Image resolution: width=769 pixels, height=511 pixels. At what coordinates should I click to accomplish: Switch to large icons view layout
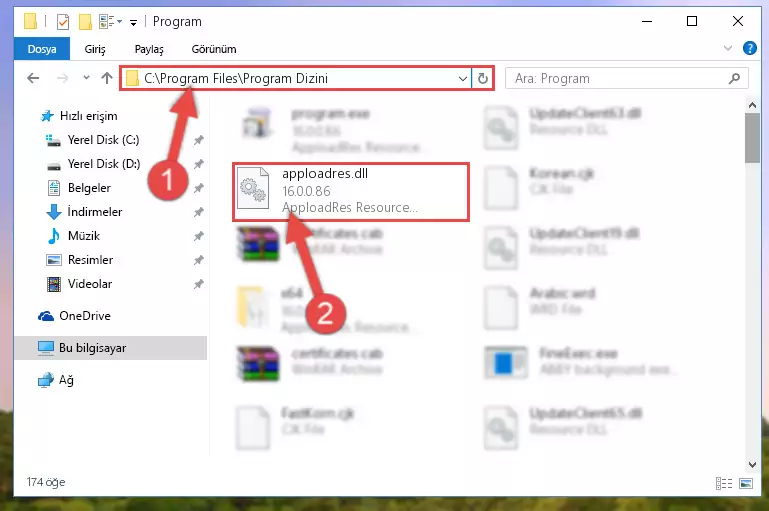click(745, 484)
